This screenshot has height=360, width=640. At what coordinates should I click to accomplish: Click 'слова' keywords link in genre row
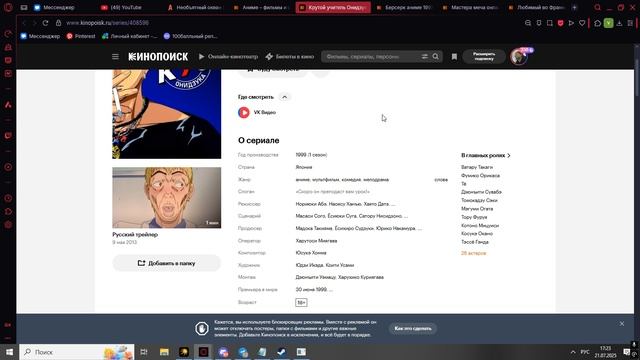click(x=441, y=180)
